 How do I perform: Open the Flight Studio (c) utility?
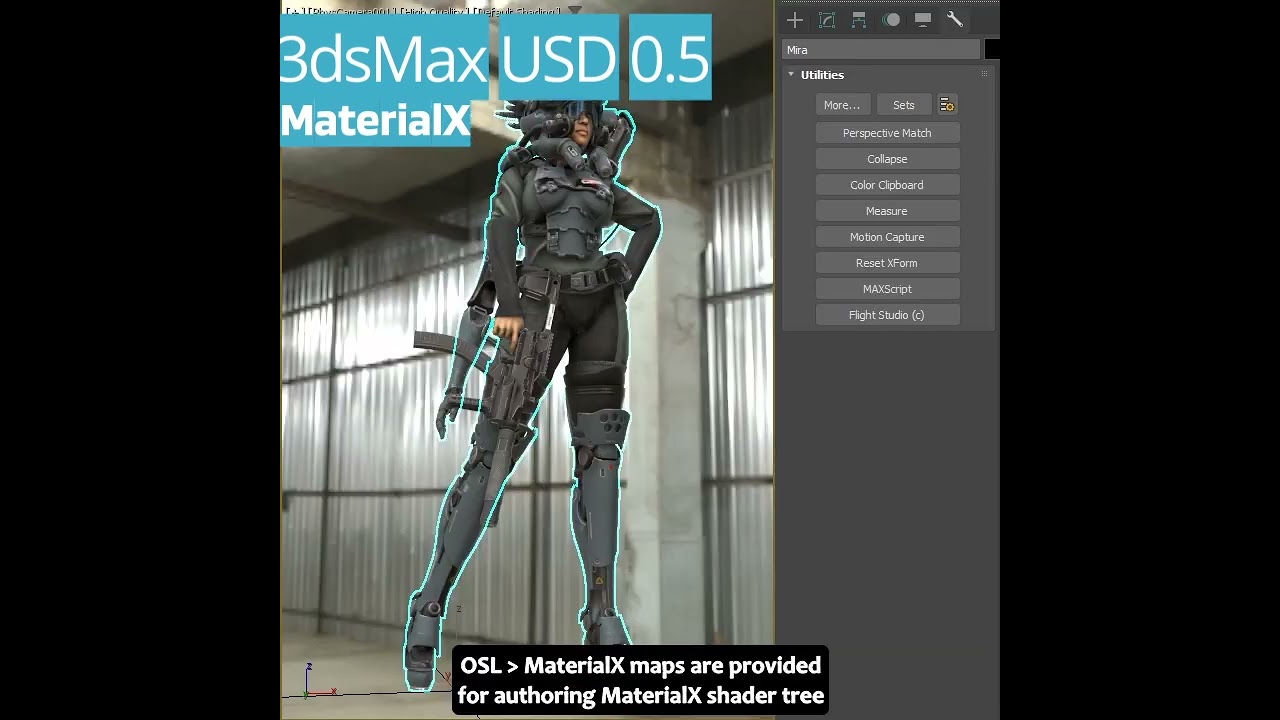[x=888, y=315]
